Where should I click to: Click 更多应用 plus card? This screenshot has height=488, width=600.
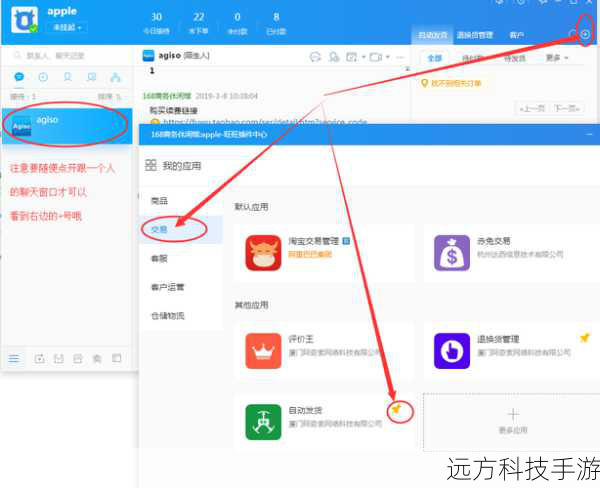pyautogui.click(x=513, y=422)
